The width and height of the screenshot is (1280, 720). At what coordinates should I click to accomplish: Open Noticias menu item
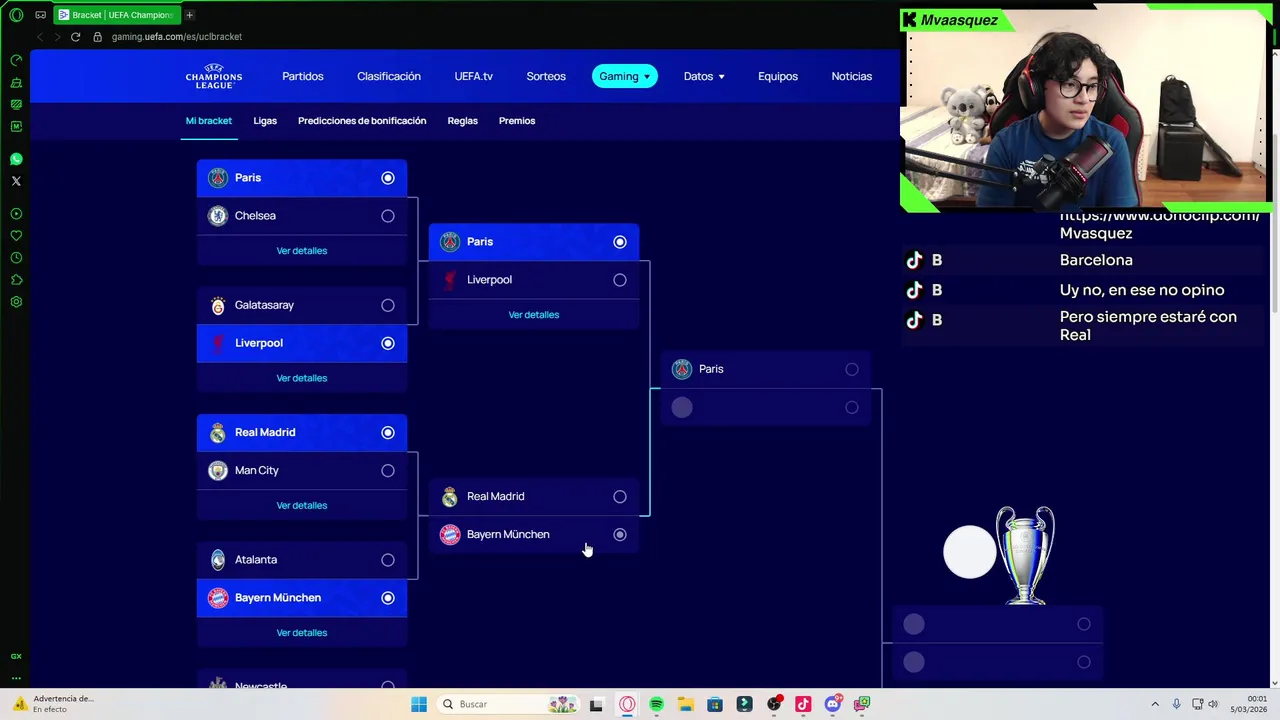[851, 76]
